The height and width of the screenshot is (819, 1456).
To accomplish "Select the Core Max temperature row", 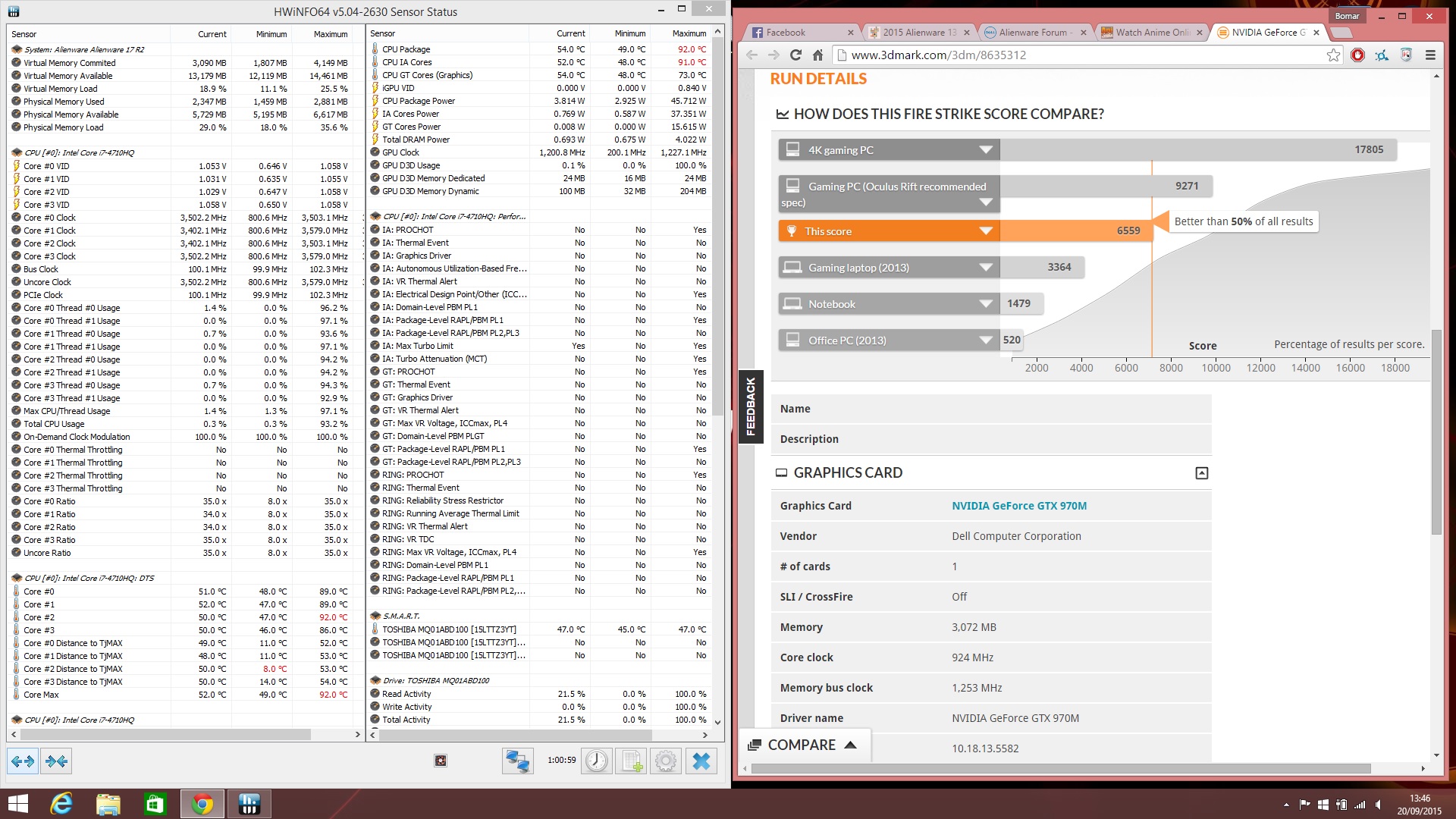I will tap(186, 695).
